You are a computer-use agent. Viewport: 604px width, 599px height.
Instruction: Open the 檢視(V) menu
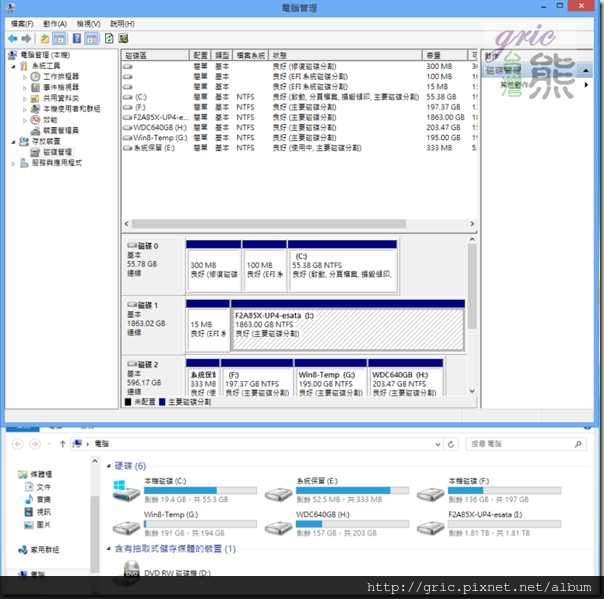89,24
